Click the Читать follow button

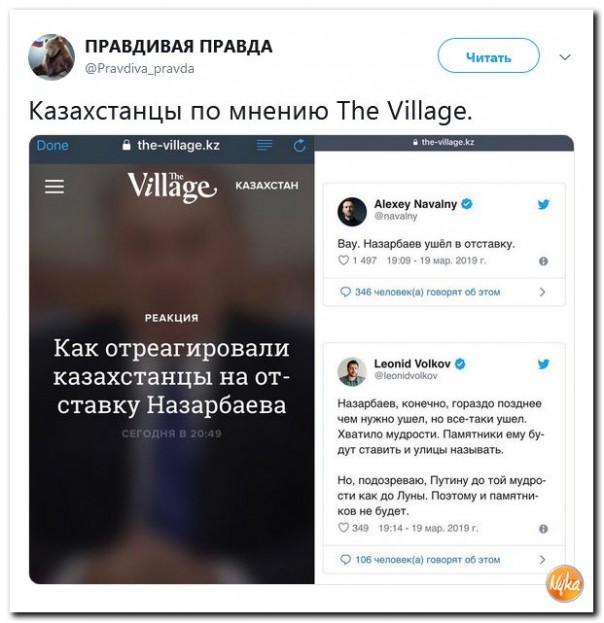point(488,56)
